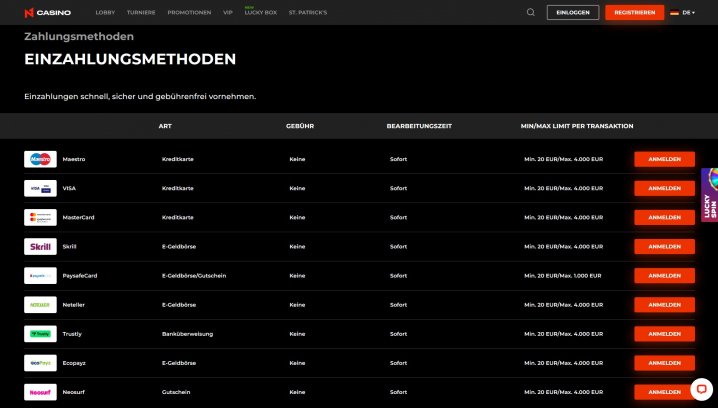Click the Einloggen button
The image size is (718, 408).
pos(573,12)
